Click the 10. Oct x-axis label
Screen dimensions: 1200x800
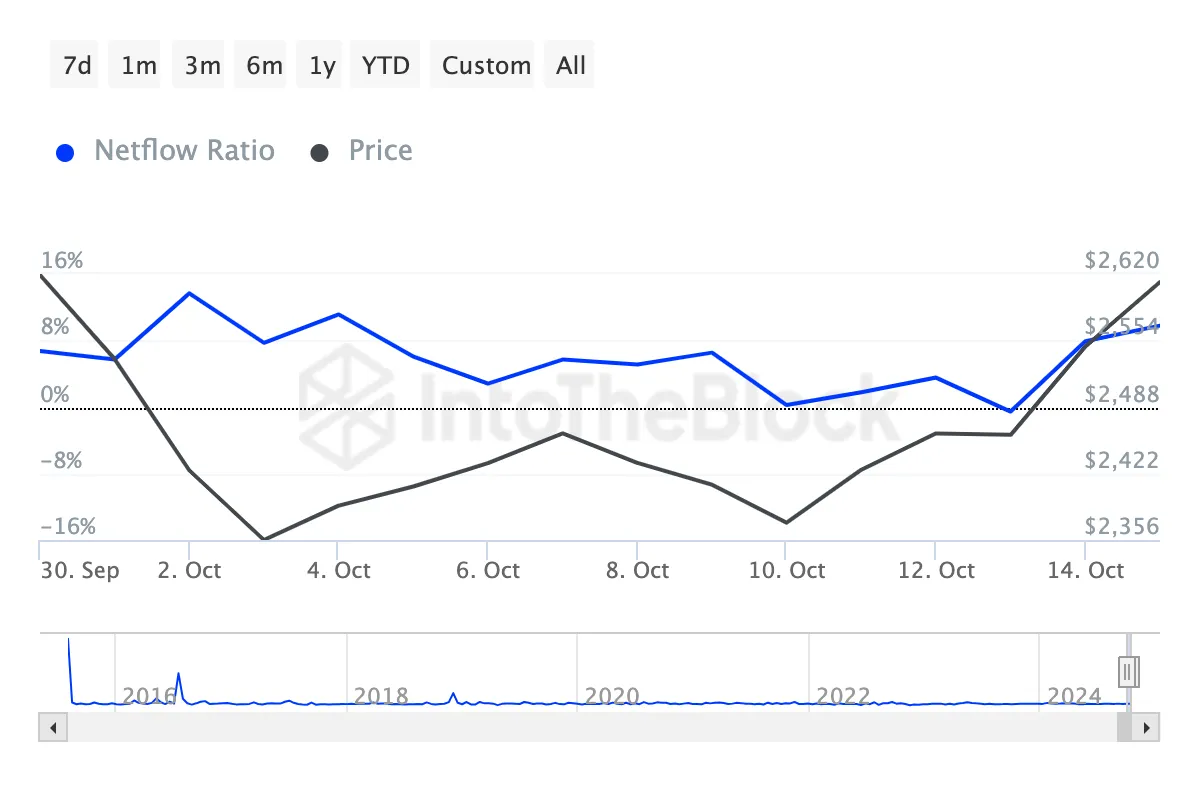click(x=787, y=571)
